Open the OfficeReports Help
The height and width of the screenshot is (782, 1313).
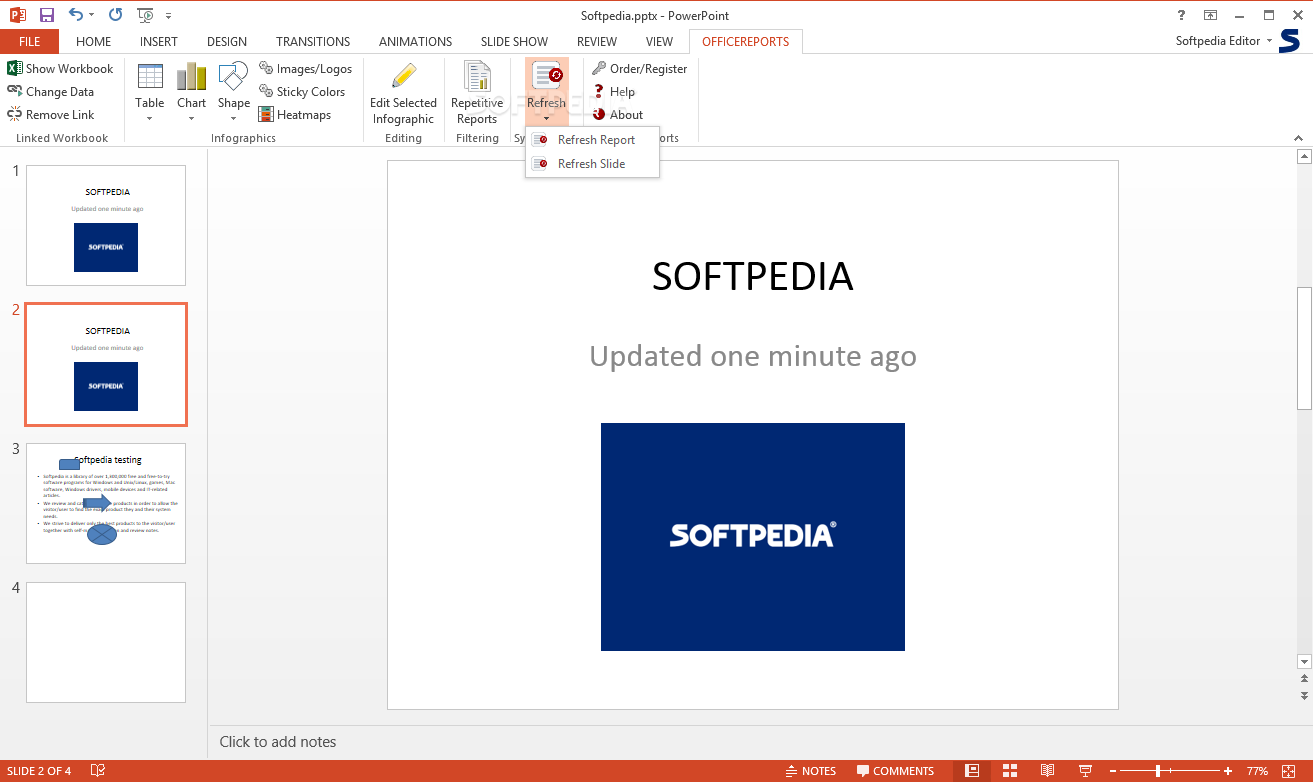613,92
